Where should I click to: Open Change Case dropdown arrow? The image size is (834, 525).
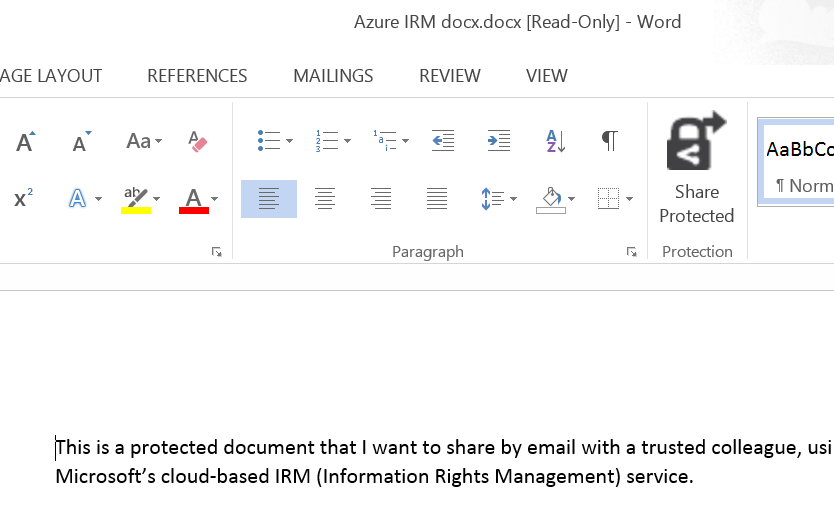tap(159, 141)
